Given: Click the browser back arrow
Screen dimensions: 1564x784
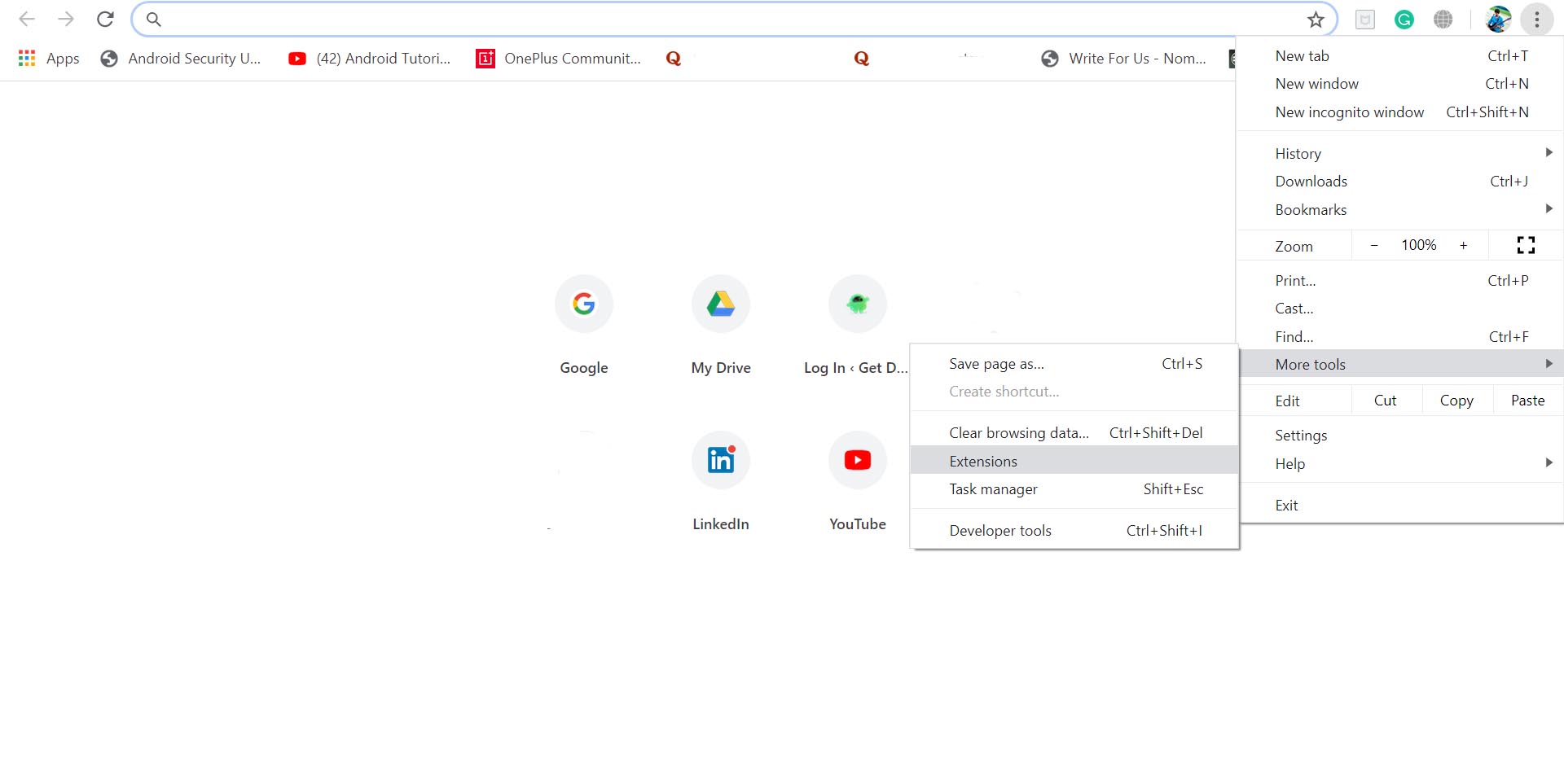Looking at the screenshot, I should point(27,19).
